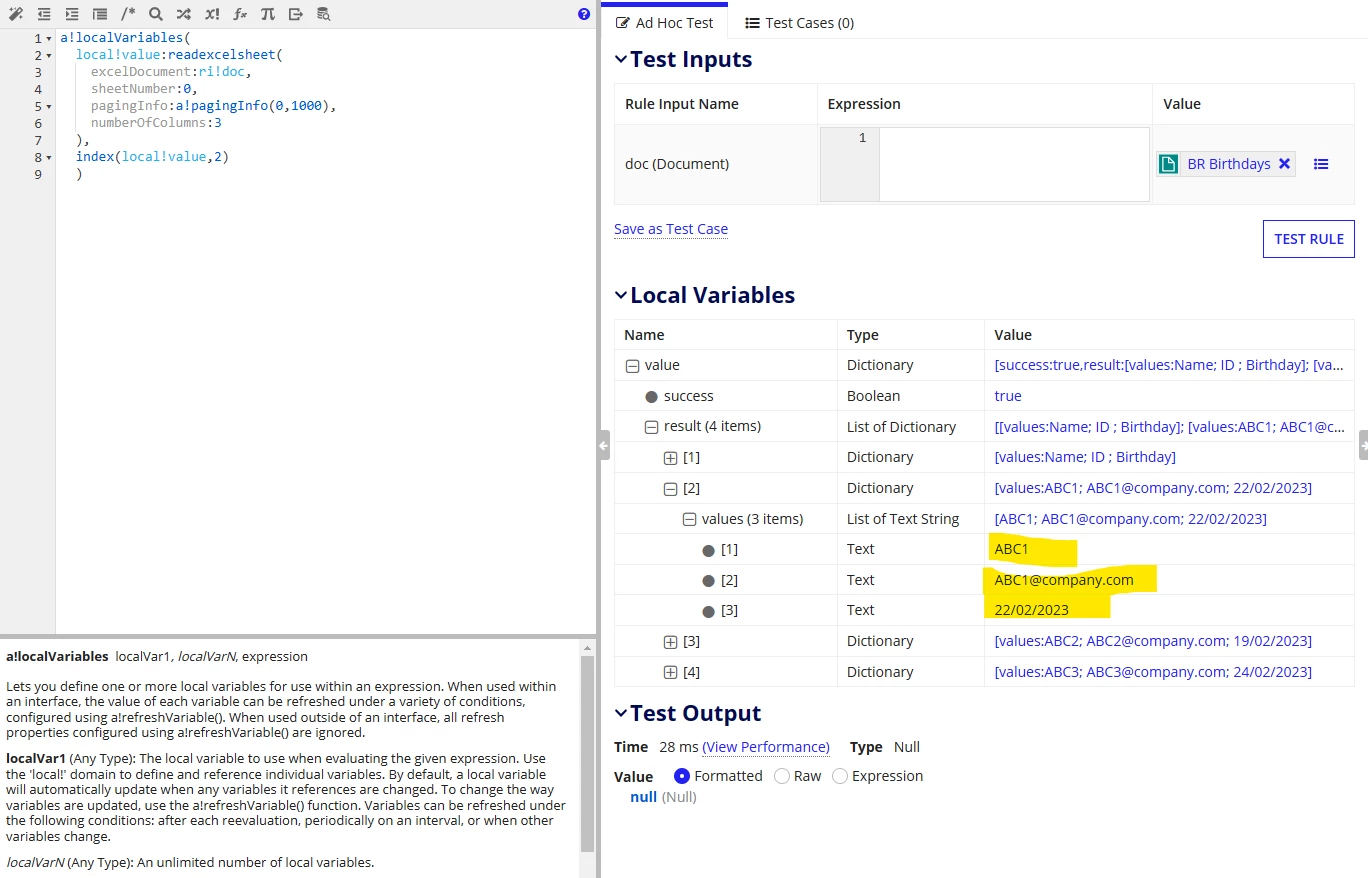
Task: Click the fx function icon
Action: 240,14
